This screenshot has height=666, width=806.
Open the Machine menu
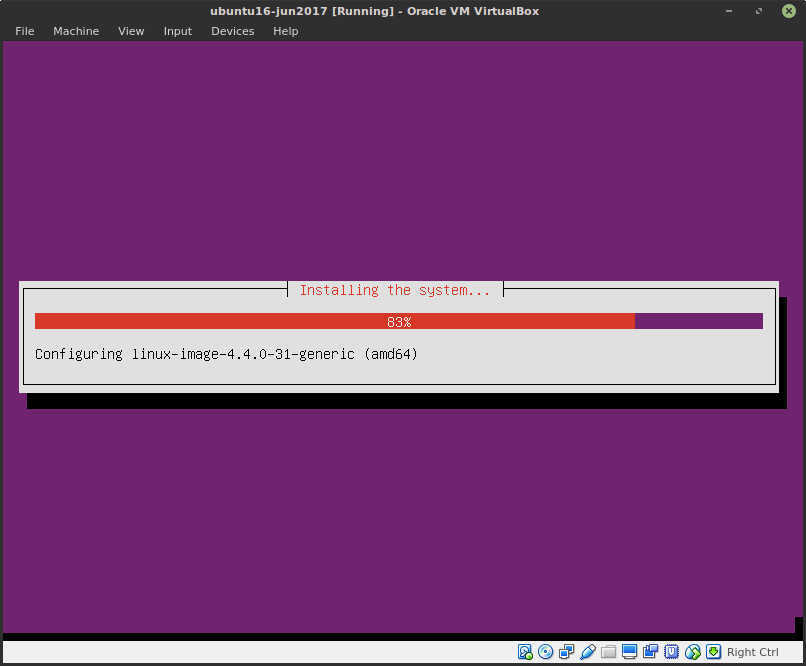coord(76,31)
